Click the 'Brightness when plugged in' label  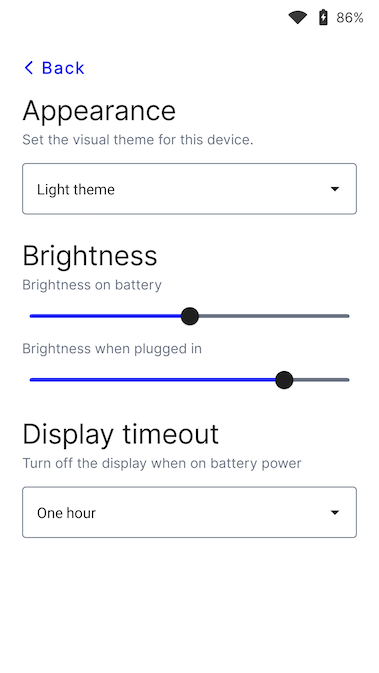[x=112, y=349]
